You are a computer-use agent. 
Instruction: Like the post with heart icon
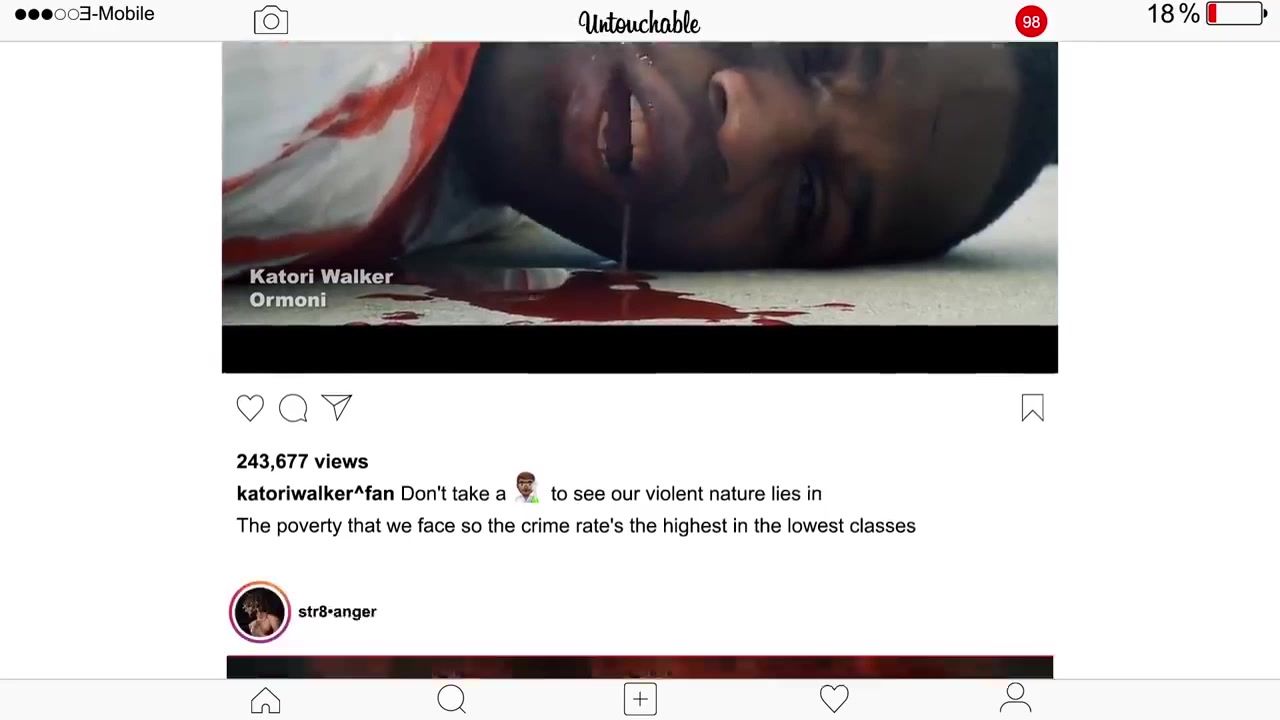[250, 408]
